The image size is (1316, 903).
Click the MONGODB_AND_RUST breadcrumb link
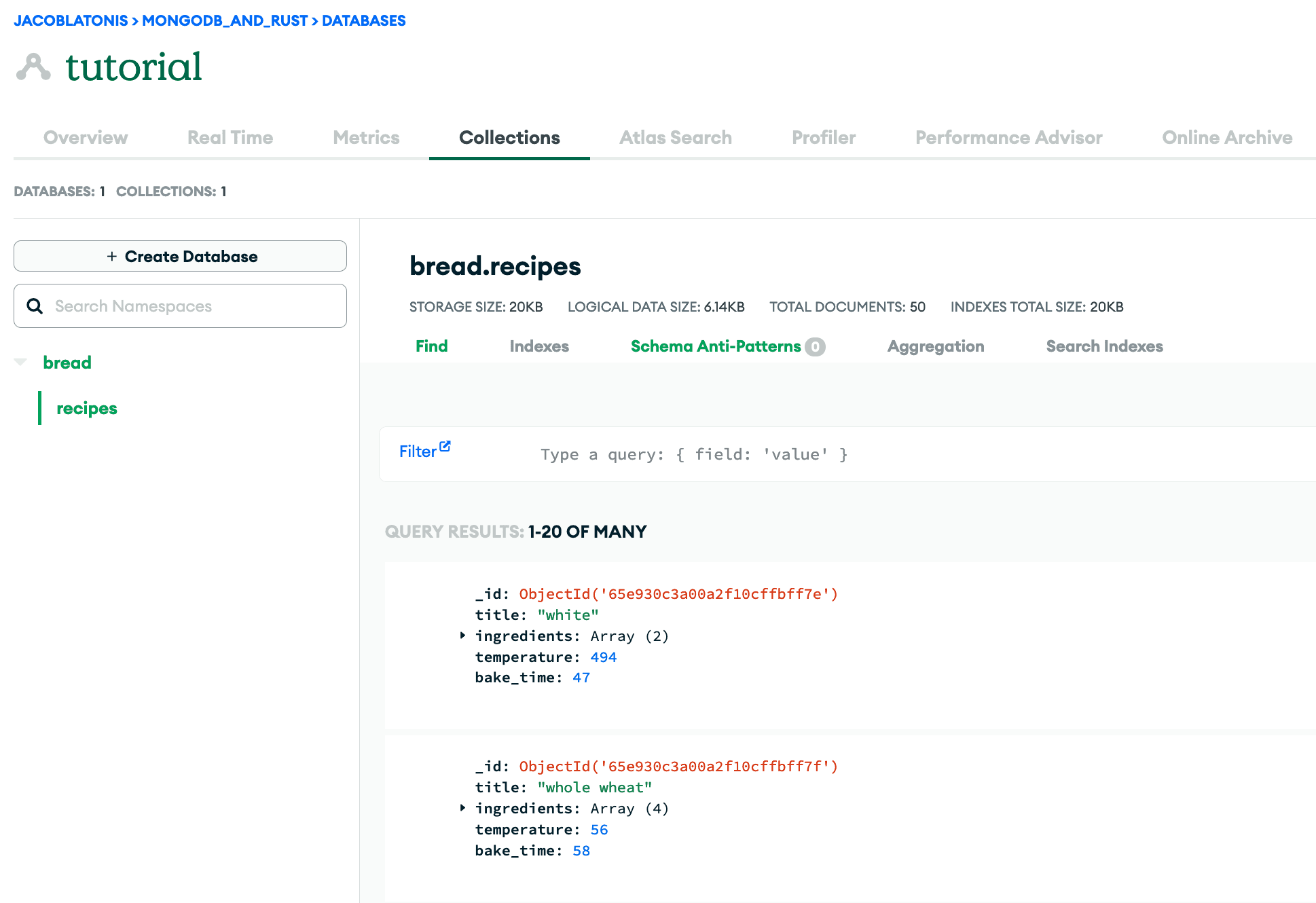click(x=225, y=20)
